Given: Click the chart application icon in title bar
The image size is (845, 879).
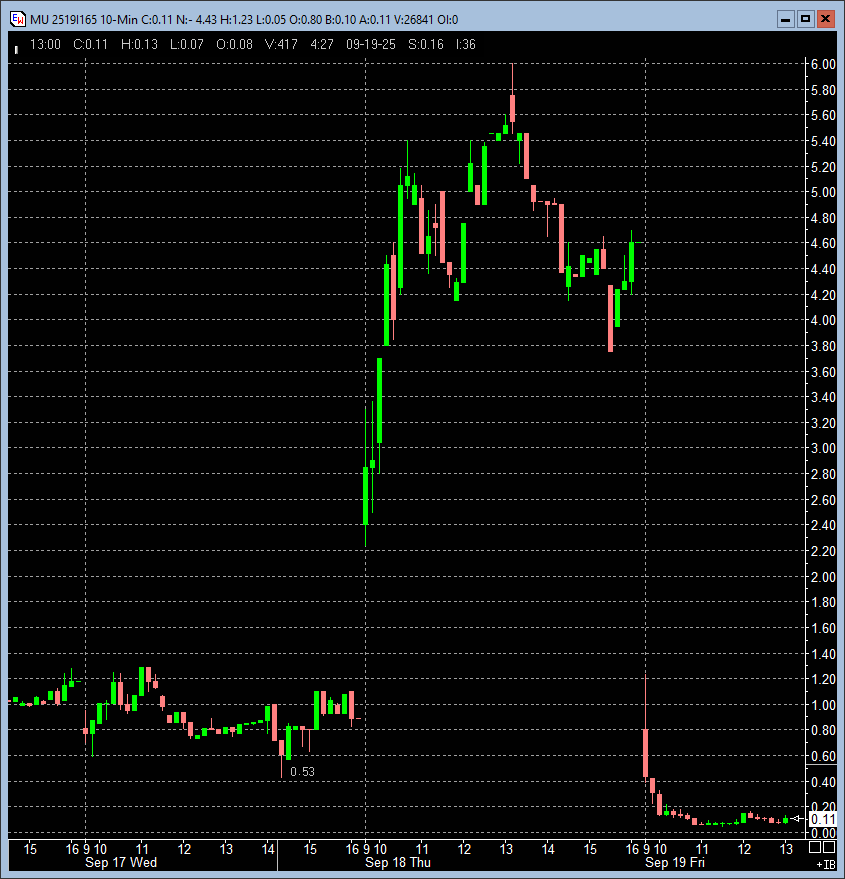Looking at the screenshot, I should pos(17,19).
